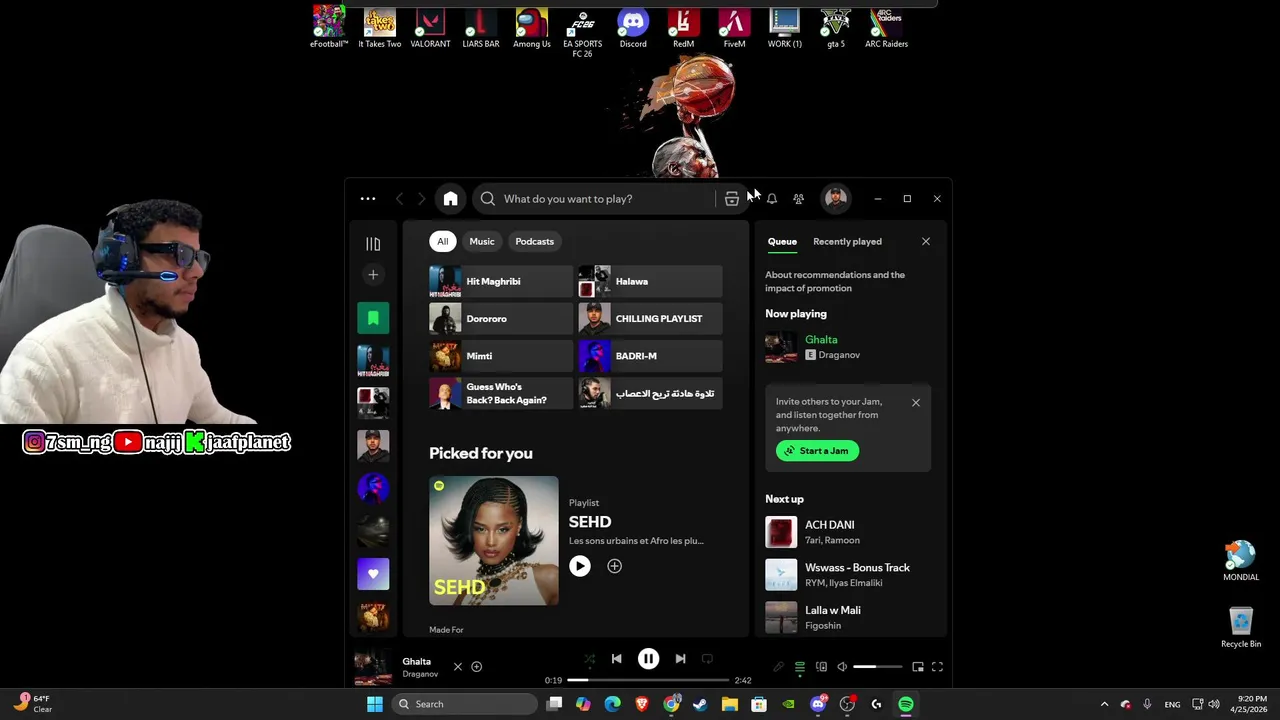Select the Music filter chip
The width and height of the screenshot is (1280, 720).
(482, 241)
